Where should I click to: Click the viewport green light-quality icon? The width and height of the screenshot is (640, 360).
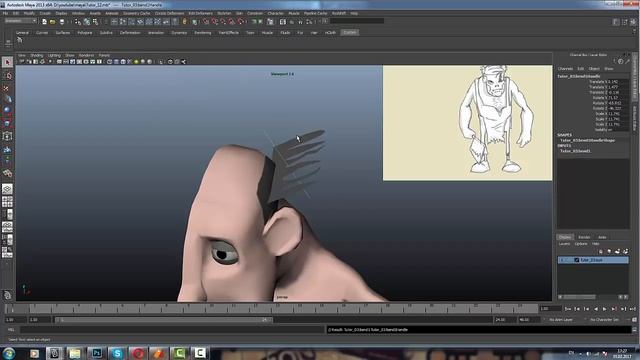coord(136,62)
